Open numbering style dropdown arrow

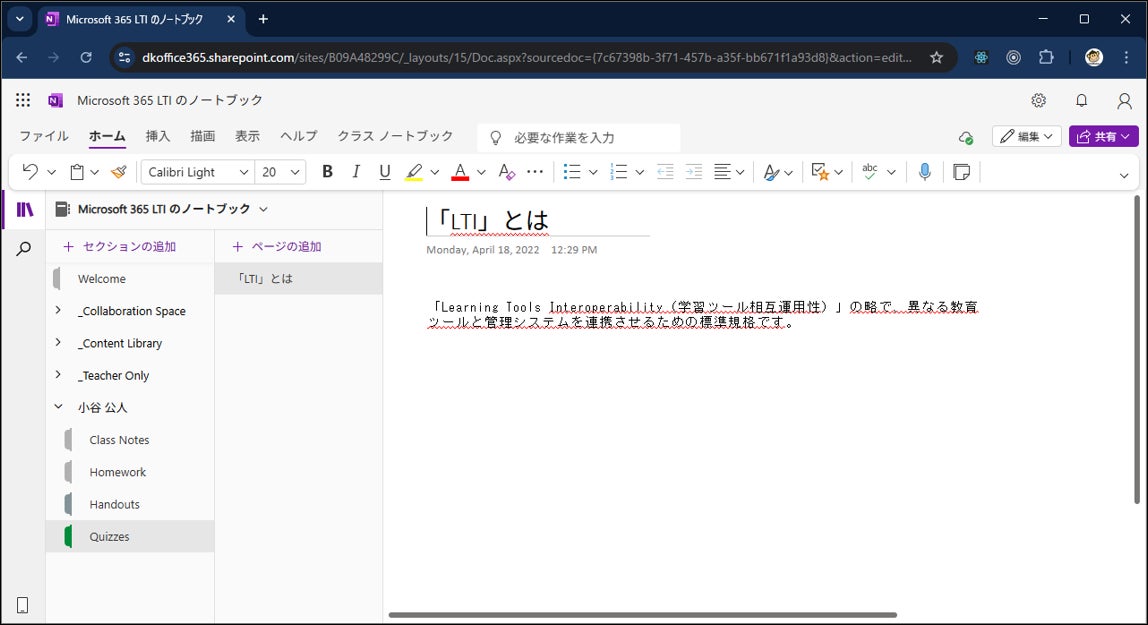click(640, 173)
